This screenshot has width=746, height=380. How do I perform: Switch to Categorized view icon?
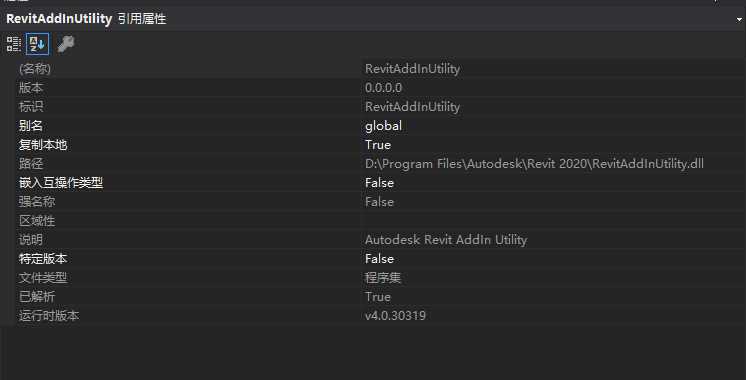(14, 44)
